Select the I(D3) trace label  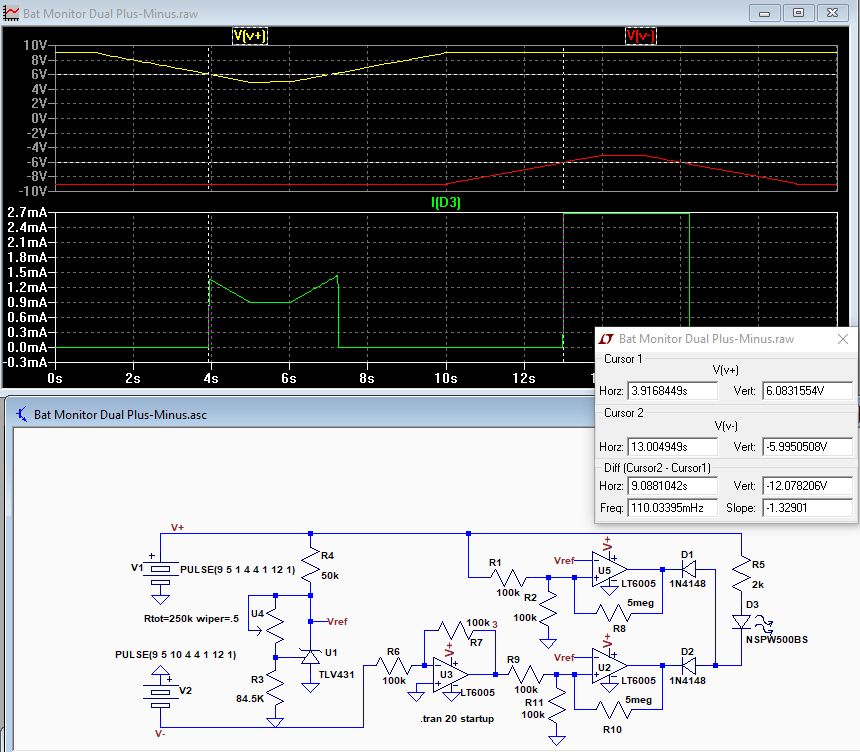pyautogui.click(x=445, y=202)
